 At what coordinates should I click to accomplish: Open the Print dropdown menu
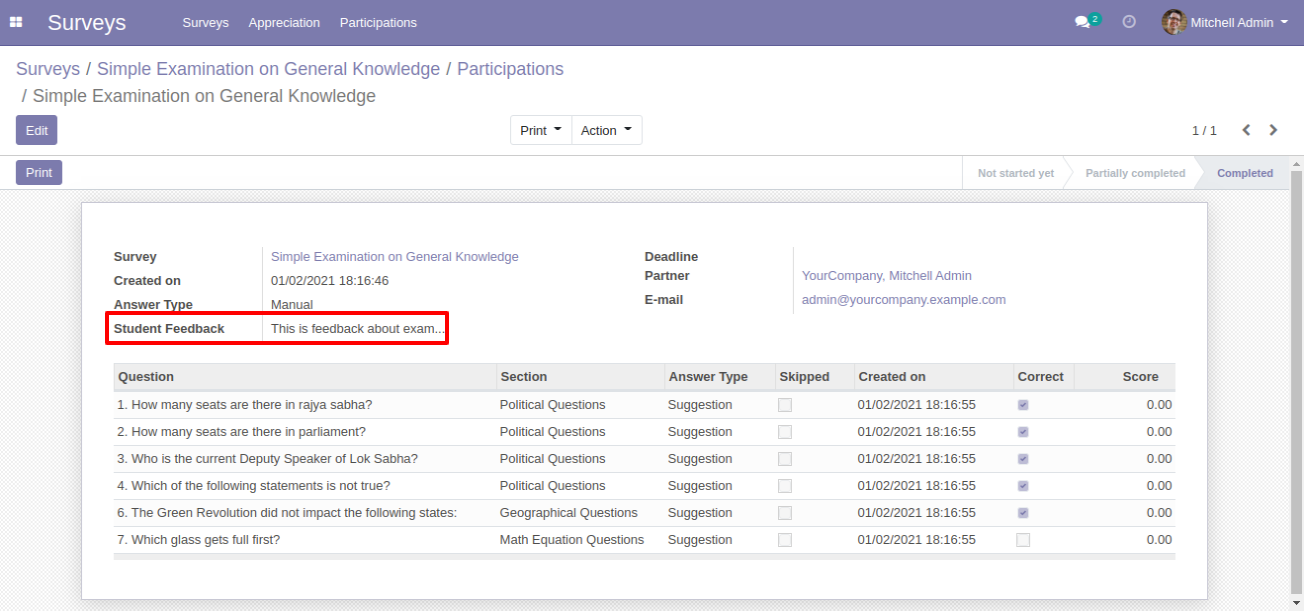click(541, 130)
